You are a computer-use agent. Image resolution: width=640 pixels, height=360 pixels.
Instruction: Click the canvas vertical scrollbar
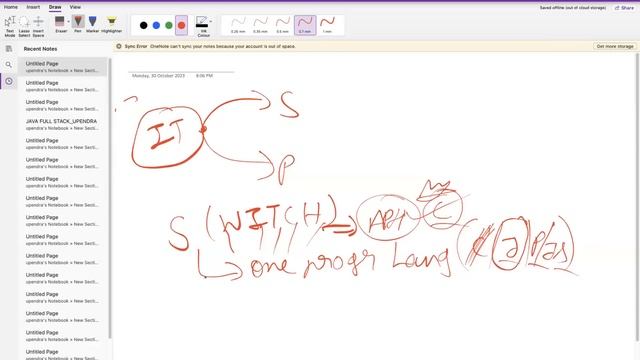[637, 197]
